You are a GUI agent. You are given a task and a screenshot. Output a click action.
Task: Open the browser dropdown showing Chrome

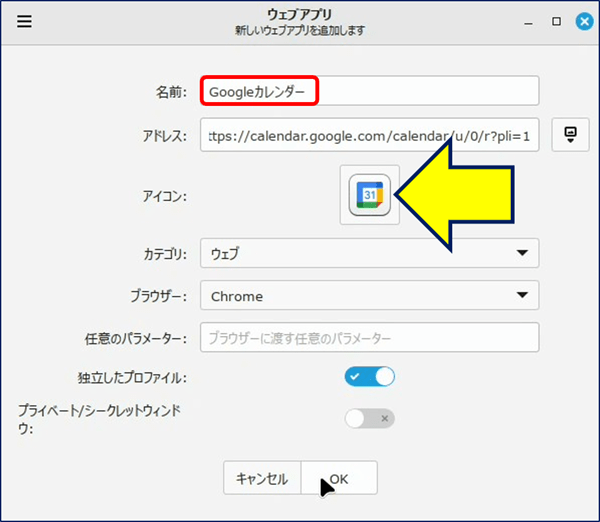(x=370, y=295)
